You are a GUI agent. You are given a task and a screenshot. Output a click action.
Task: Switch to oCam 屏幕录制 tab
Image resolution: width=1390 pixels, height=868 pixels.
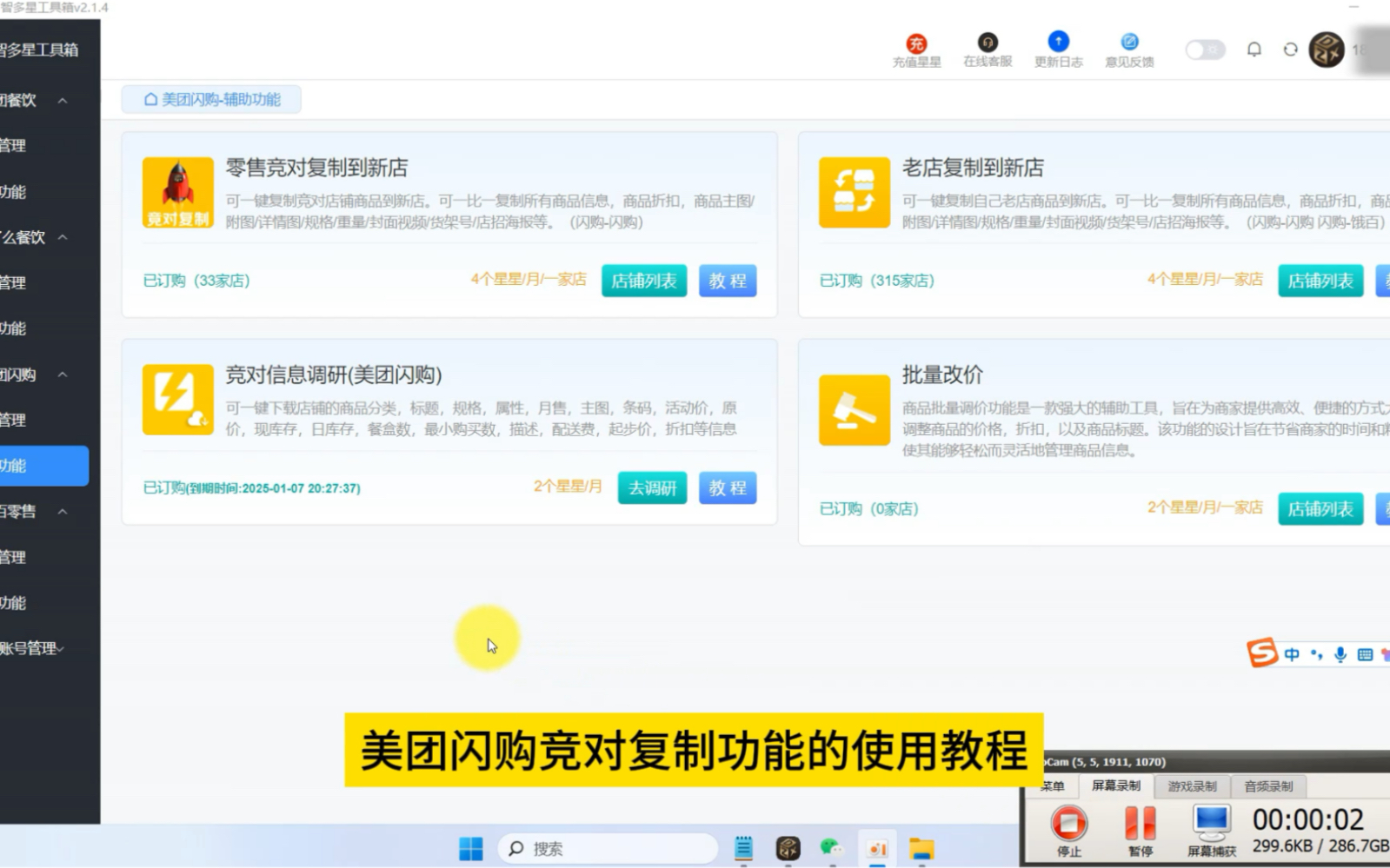click(1116, 785)
